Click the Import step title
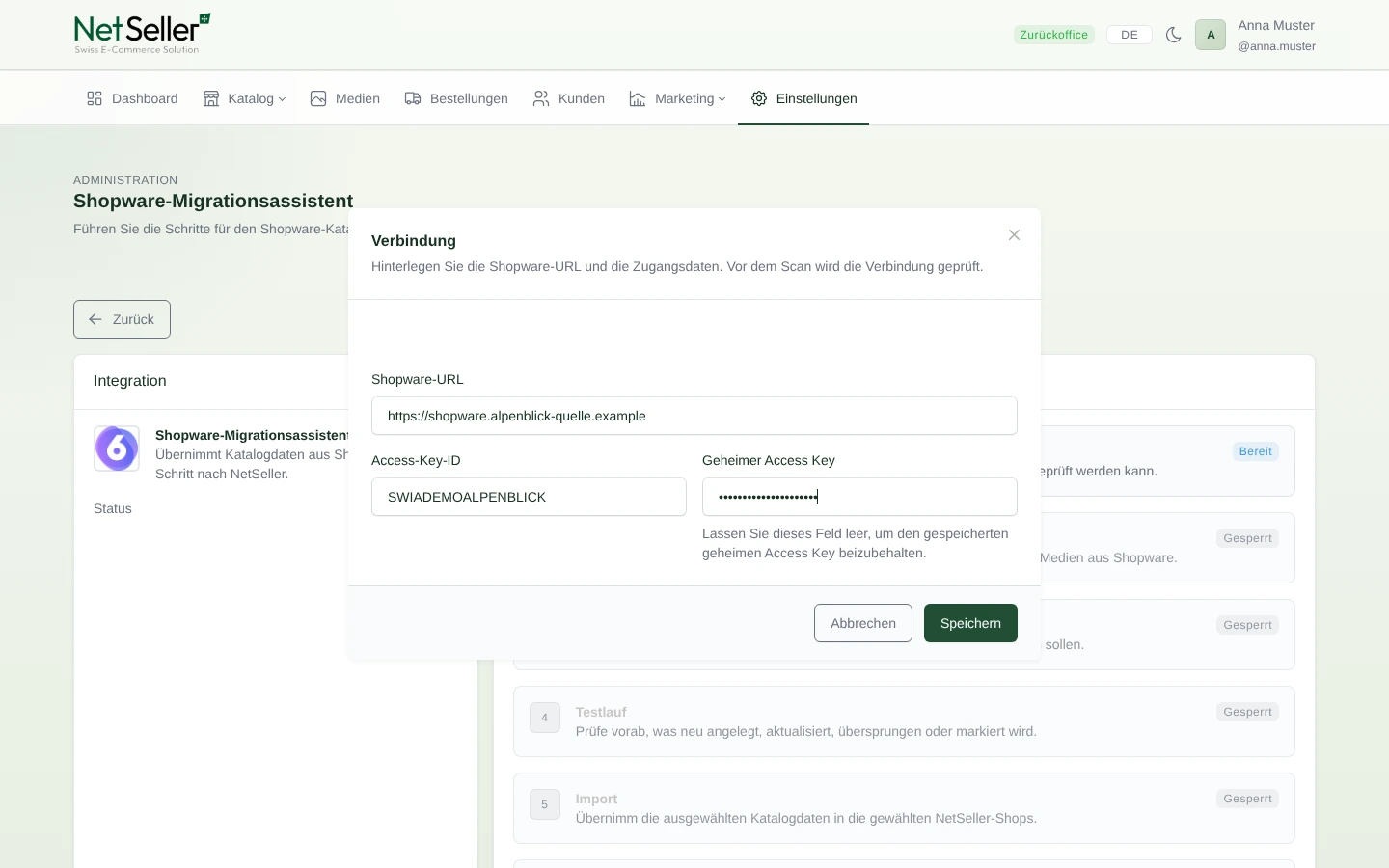 click(x=596, y=799)
